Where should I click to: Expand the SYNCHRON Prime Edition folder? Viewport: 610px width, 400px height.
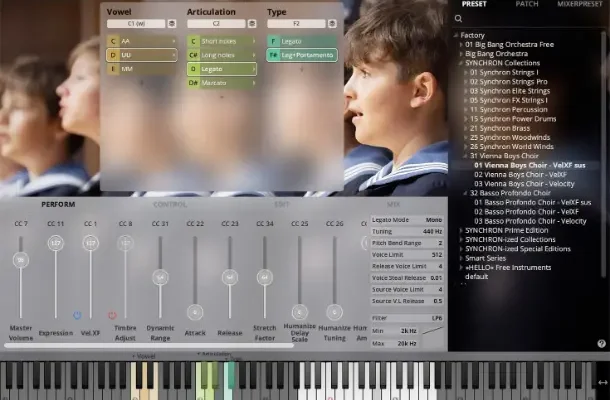click(x=461, y=229)
